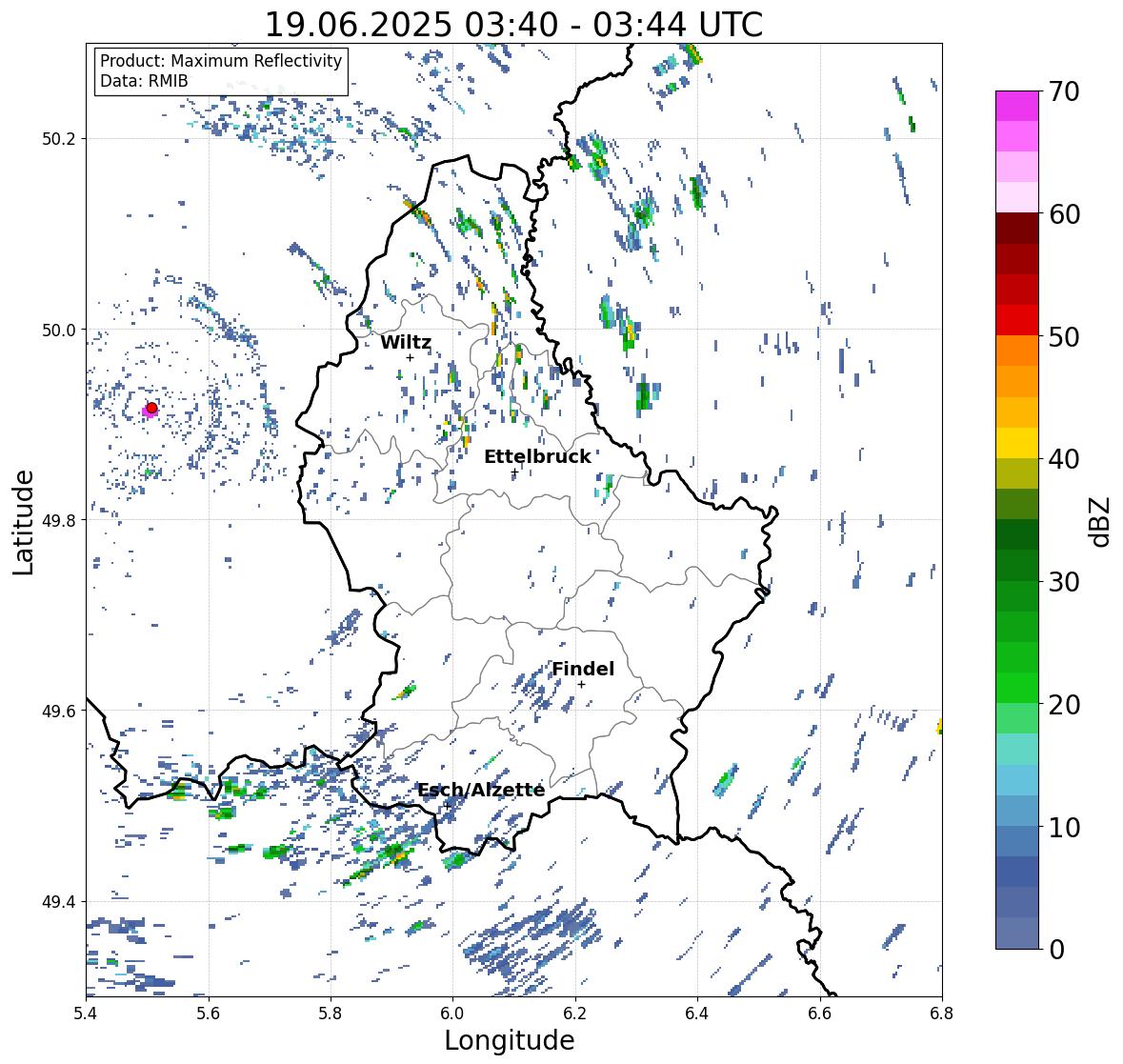Click the longitude tick label 5.6

[209, 1013]
